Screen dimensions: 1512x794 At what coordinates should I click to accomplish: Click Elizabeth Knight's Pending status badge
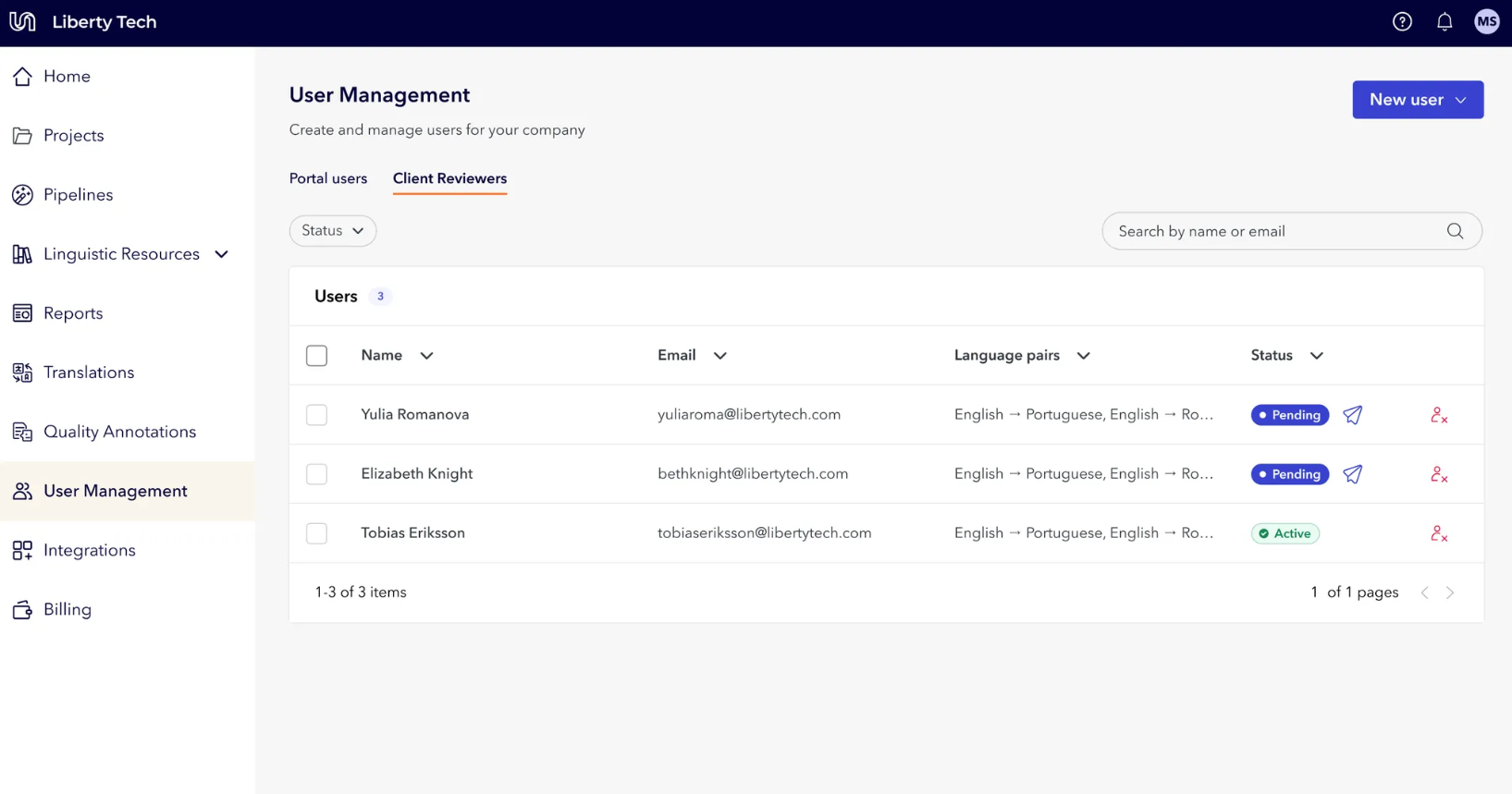coord(1290,474)
